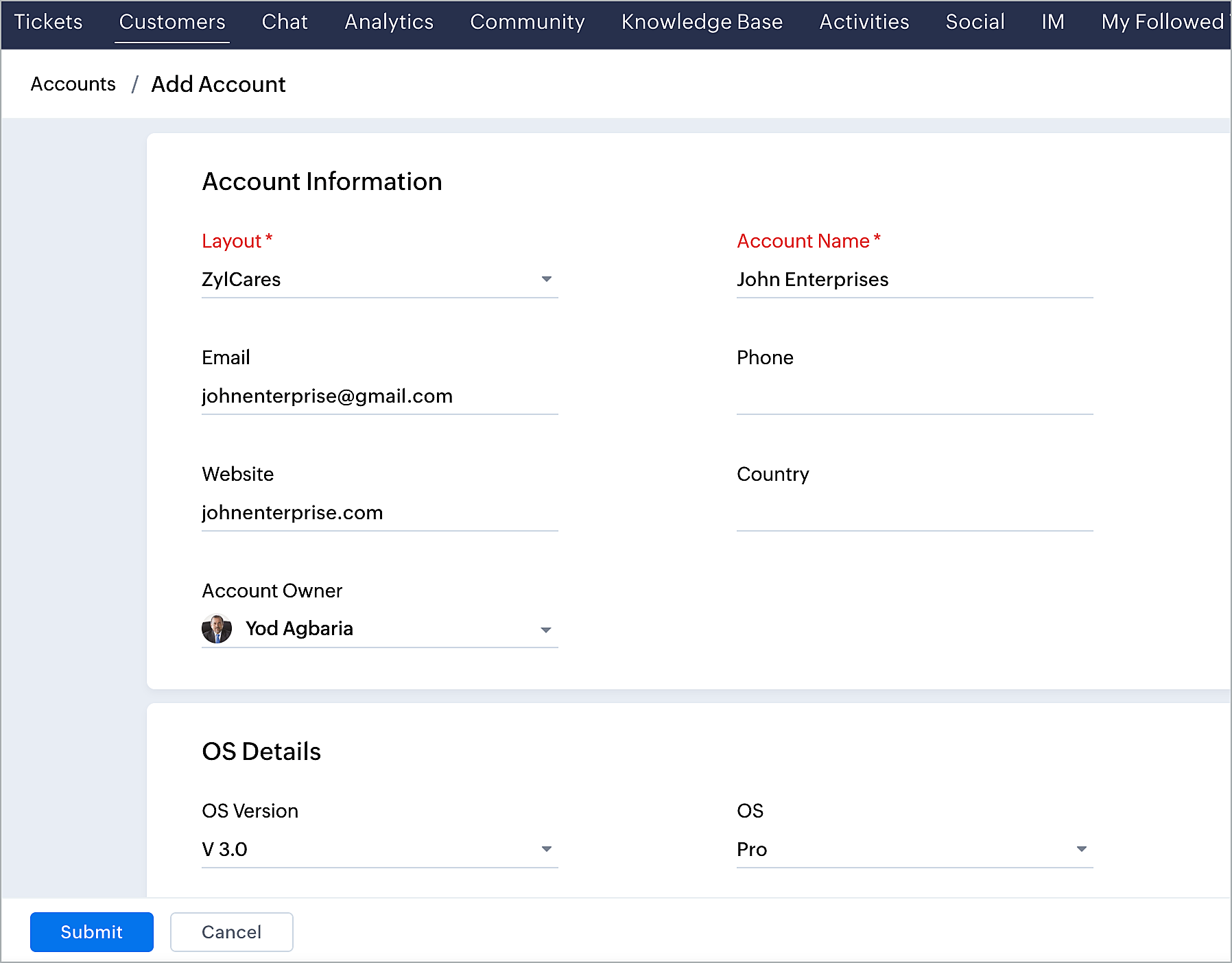The height and width of the screenshot is (963, 1232).
Task: Open the Activities tab
Action: (864, 22)
